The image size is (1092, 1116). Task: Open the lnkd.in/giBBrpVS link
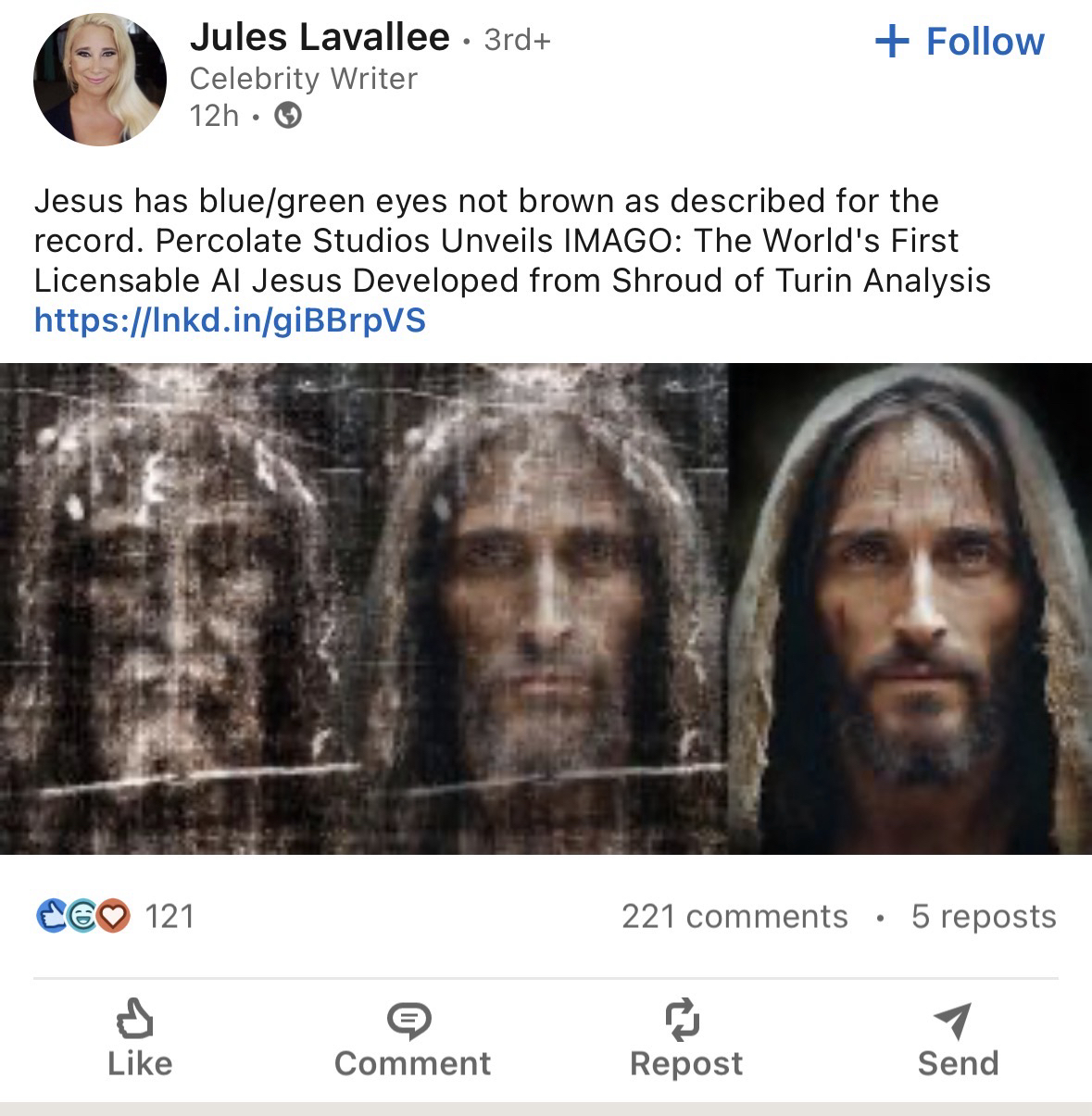click(230, 320)
